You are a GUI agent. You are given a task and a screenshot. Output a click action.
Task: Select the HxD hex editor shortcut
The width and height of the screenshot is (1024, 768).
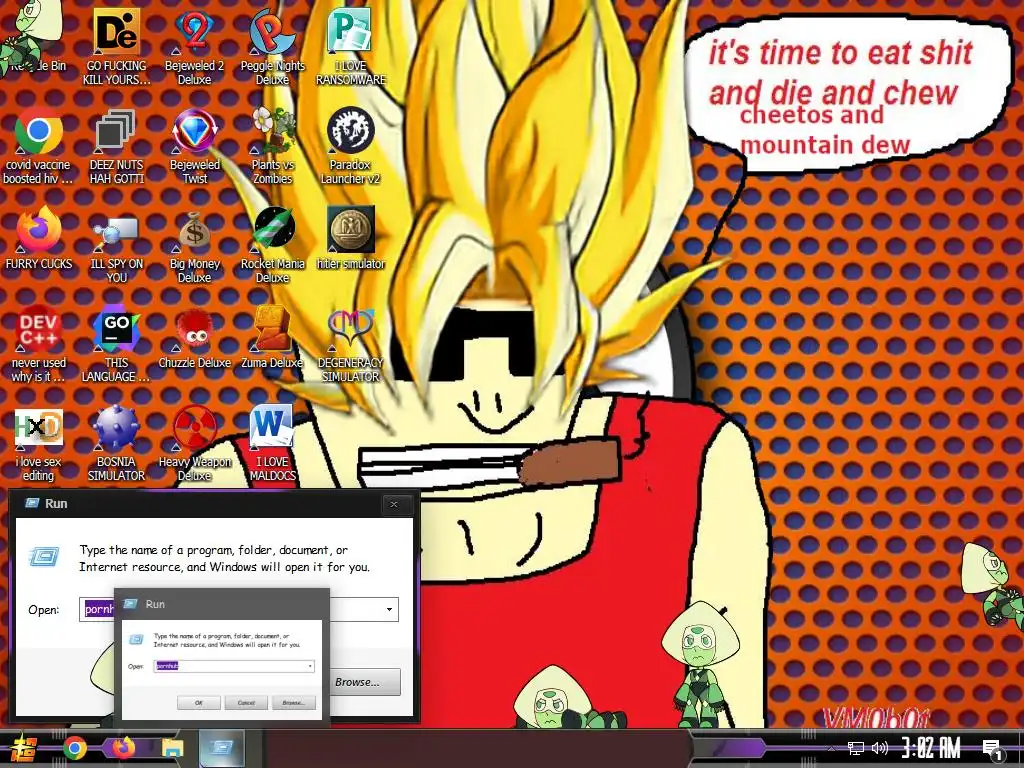click(39, 443)
